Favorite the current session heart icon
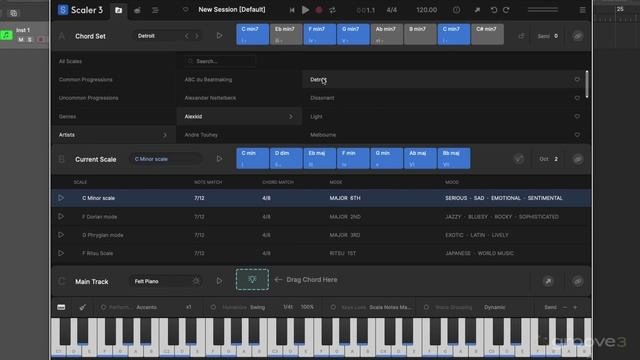The height and width of the screenshot is (360, 640). [186, 9]
